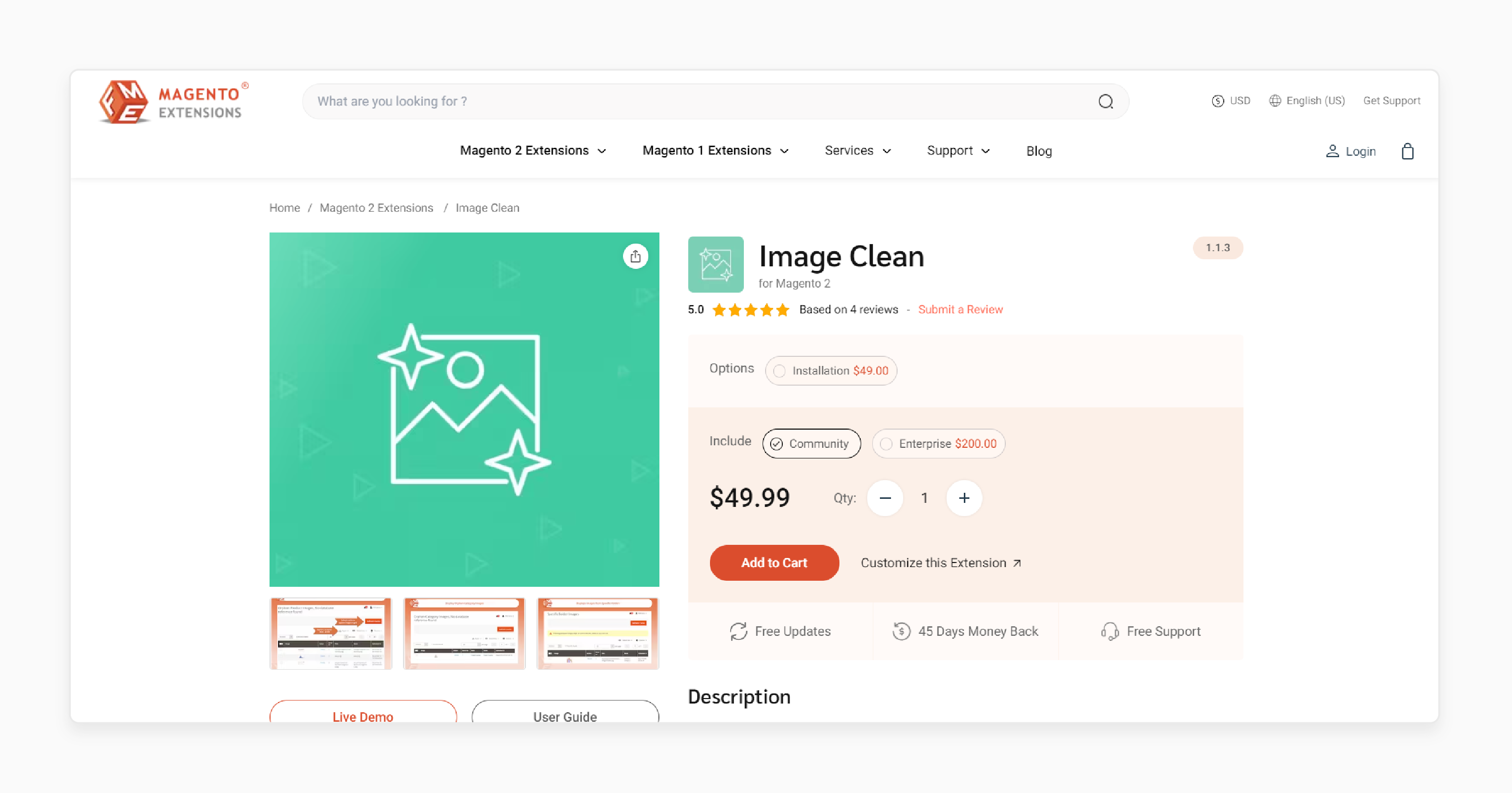Click the Add to Cart button
This screenshot has width=1512, height=793.
[x=774, y=563]
